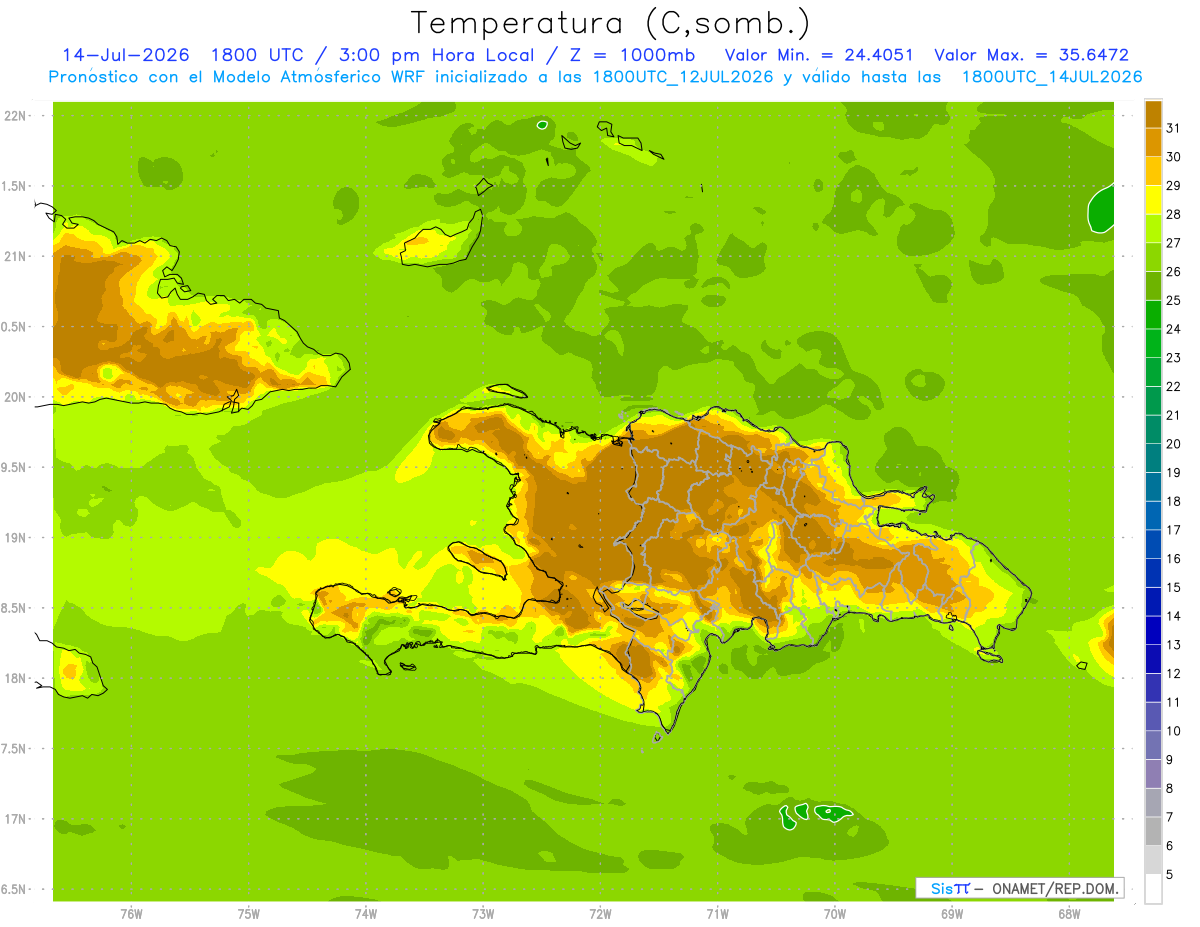
Task: Click the "6.5N" latitude label
Action: (14, 889)
